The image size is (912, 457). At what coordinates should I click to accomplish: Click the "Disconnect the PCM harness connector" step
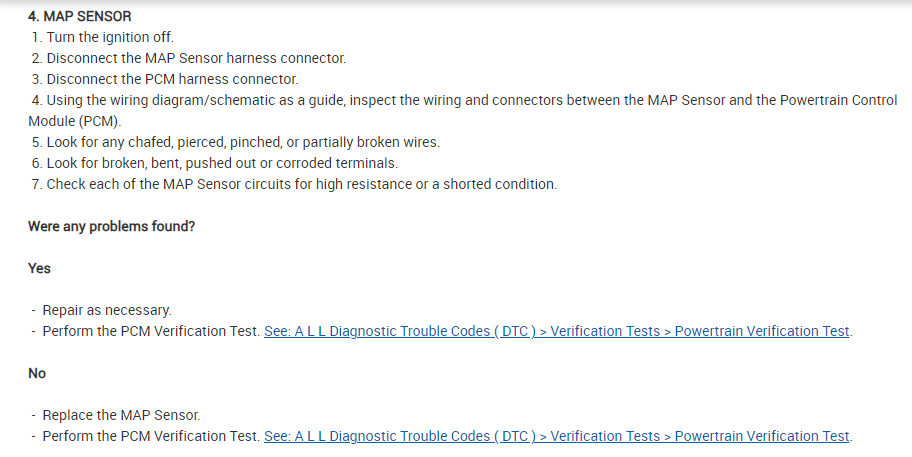click(x=172, y=79)
